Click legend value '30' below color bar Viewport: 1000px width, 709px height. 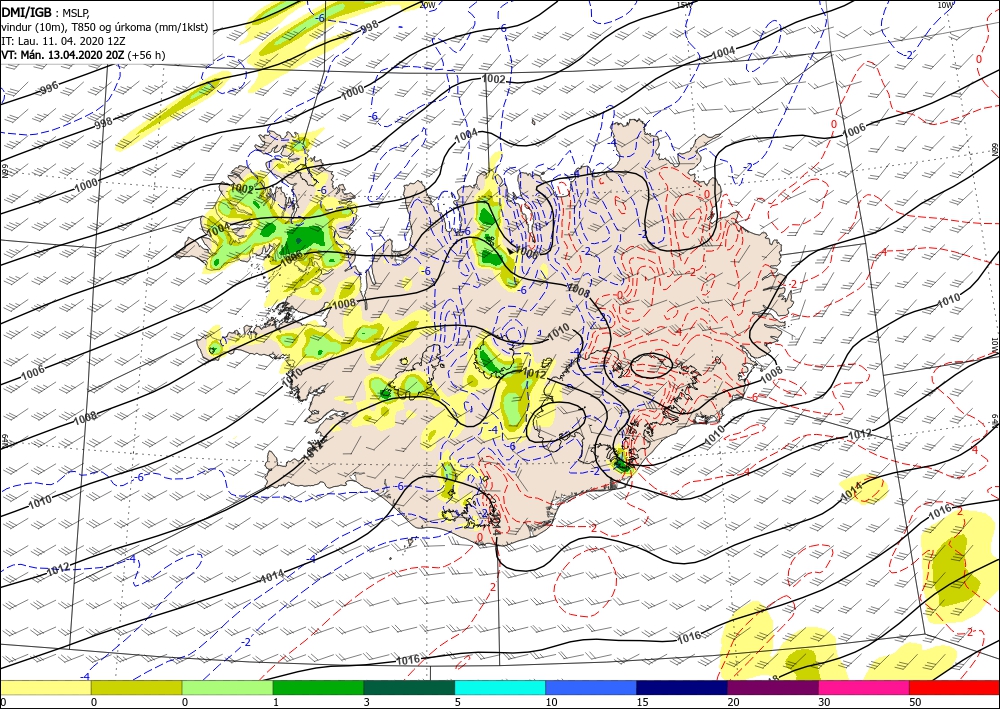pyautogui.click(x=824, y=702)
